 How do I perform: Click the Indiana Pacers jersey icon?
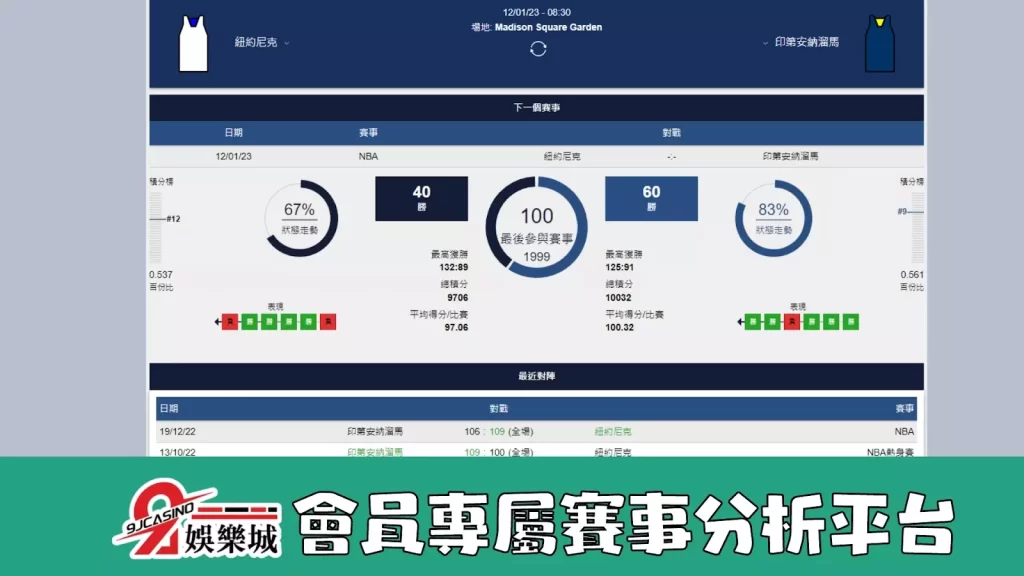(x=879, y=44)
